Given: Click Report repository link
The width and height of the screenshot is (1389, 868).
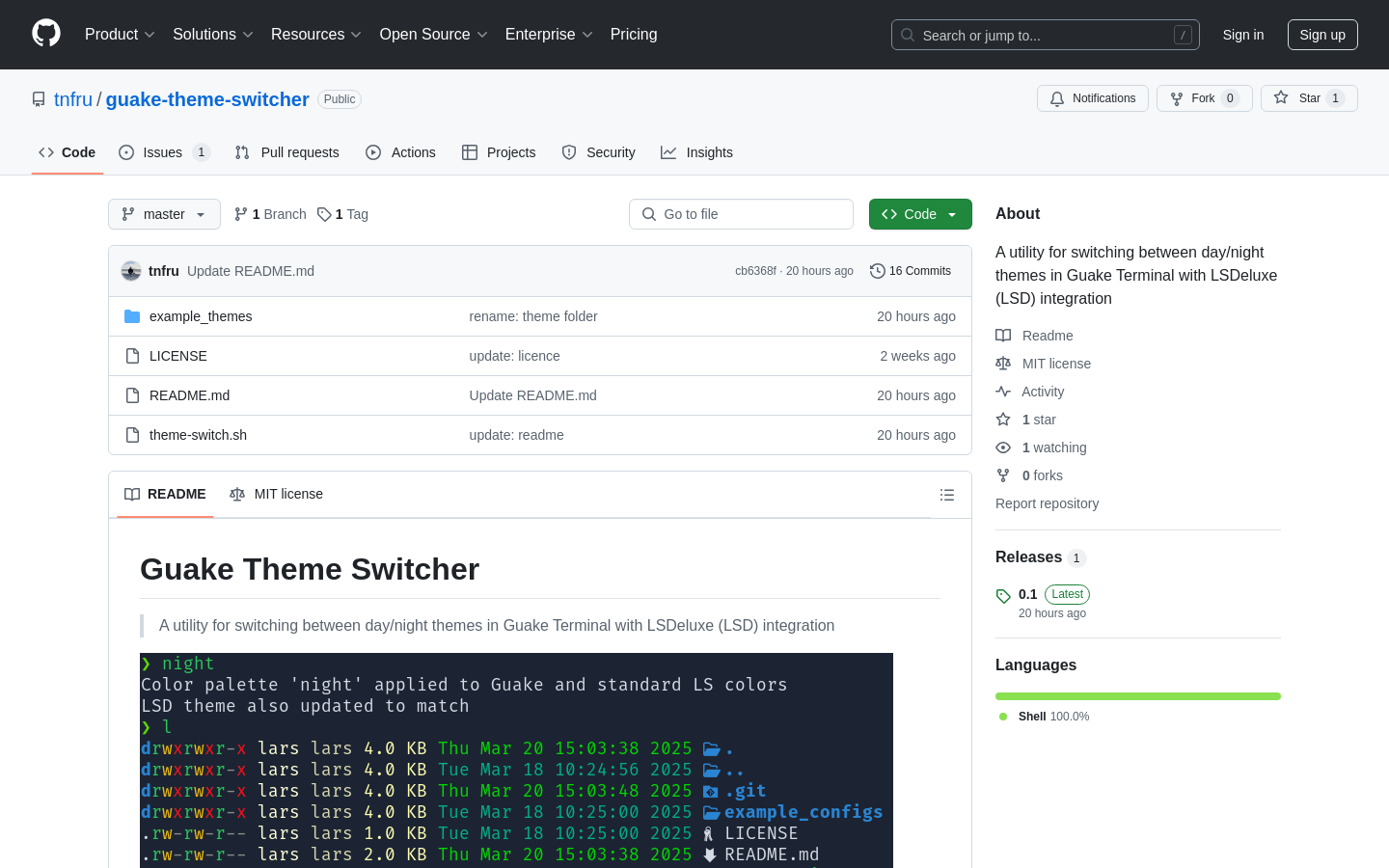Looking at the screenshot, I should 1047,503.
